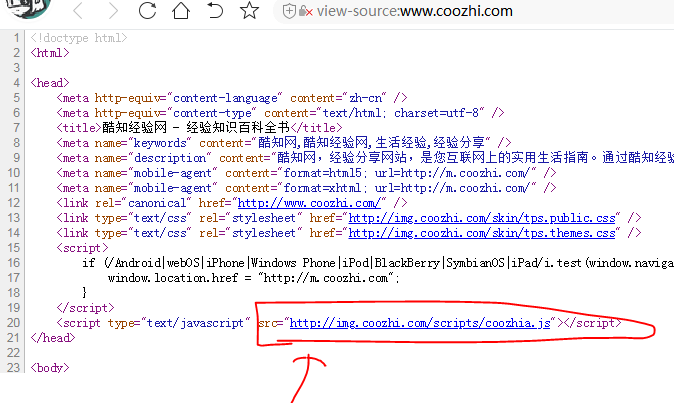Viewport: 674px width, 403px height.
Task: Click the window.location.href assignment line
Action: [254, 278]
